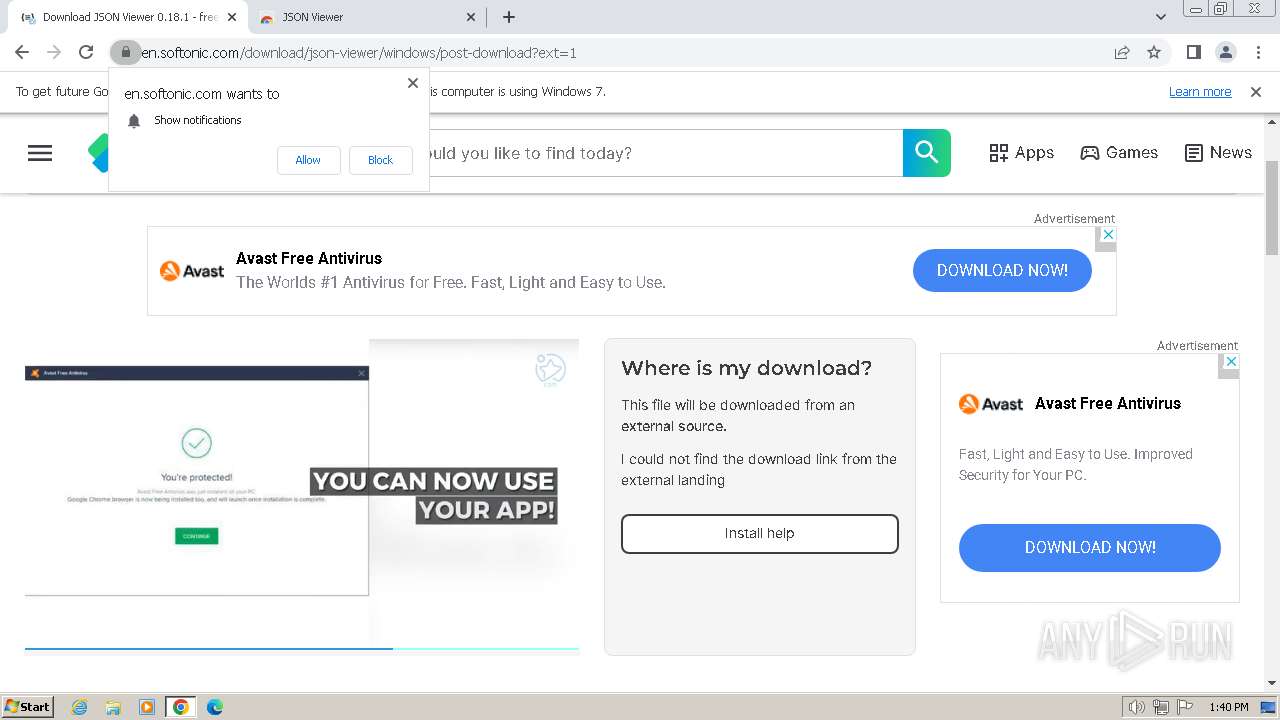The image size is (1280, 720).
Task: Select the Download JSON Viewer 0.18.1 tab
Action: pyautogui.click(x=127, y=17)
